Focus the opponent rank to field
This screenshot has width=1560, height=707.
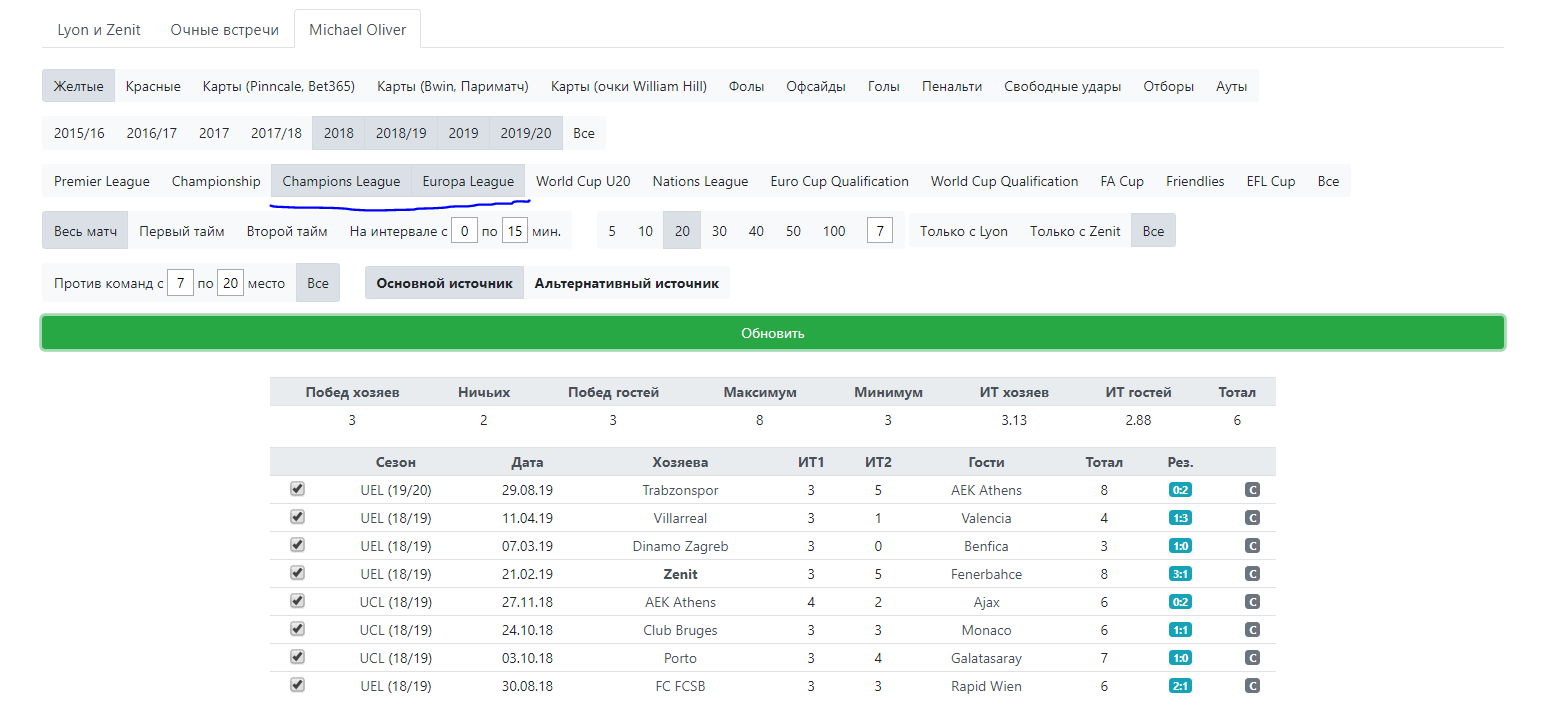(x=231, y=283)
